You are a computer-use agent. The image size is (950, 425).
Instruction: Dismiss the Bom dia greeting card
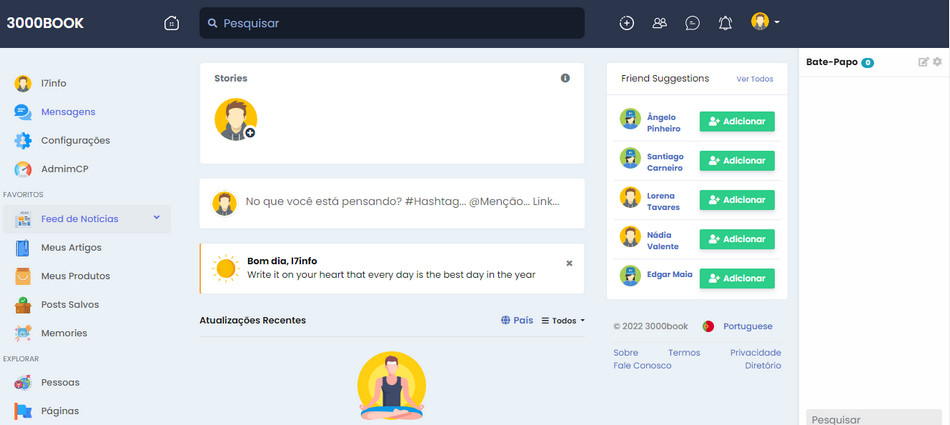569,263
